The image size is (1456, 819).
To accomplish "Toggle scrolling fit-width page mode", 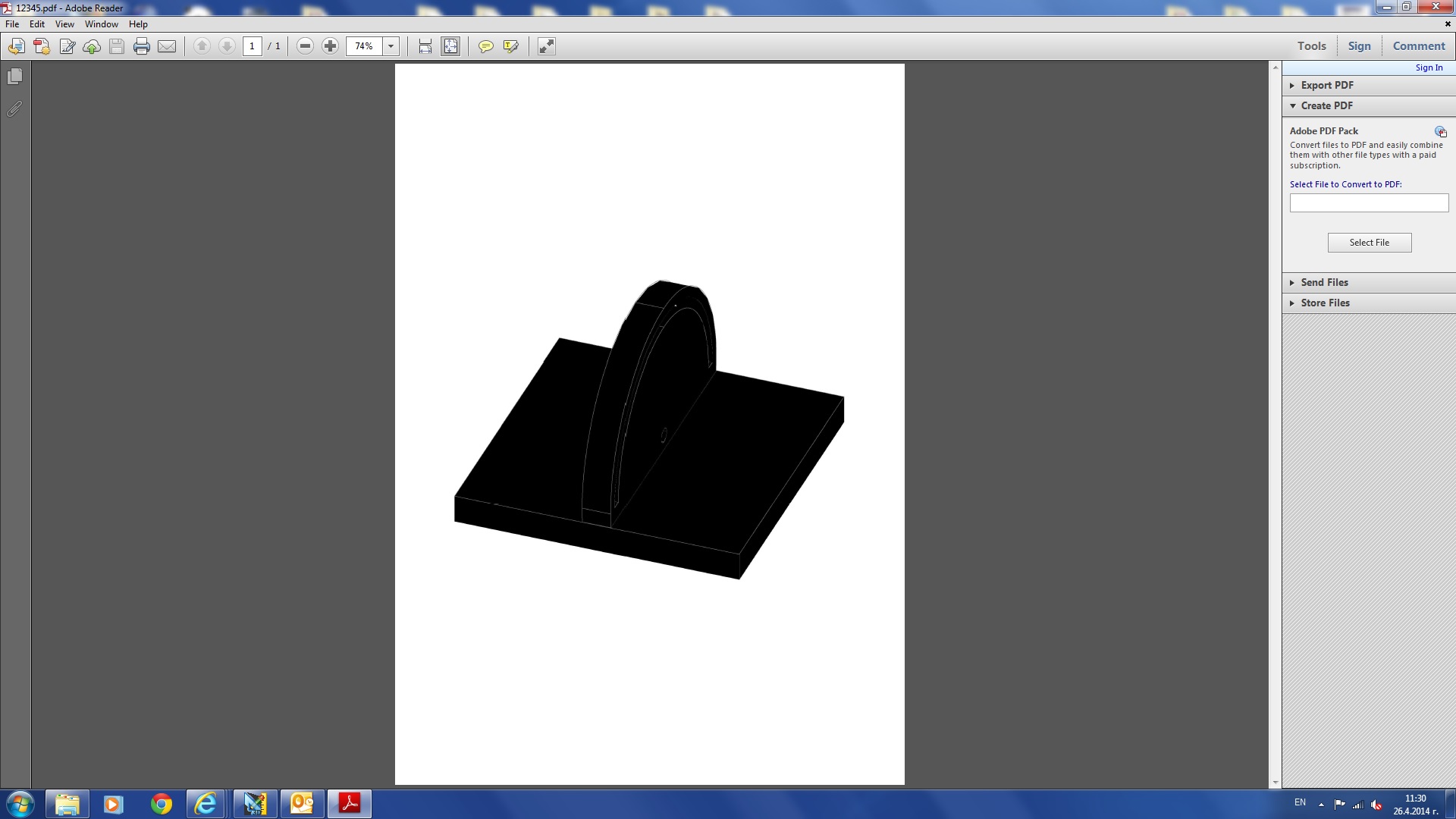I will point(425,47).
